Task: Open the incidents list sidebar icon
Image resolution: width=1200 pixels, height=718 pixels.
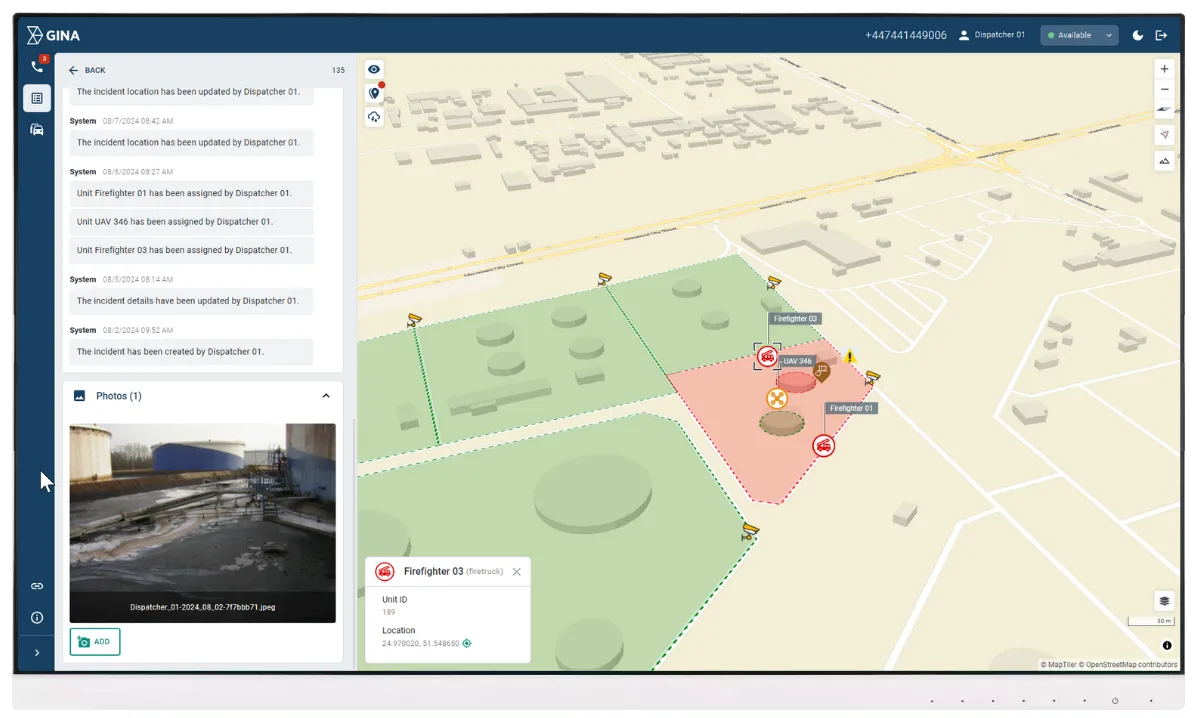Action: point(37,98)
